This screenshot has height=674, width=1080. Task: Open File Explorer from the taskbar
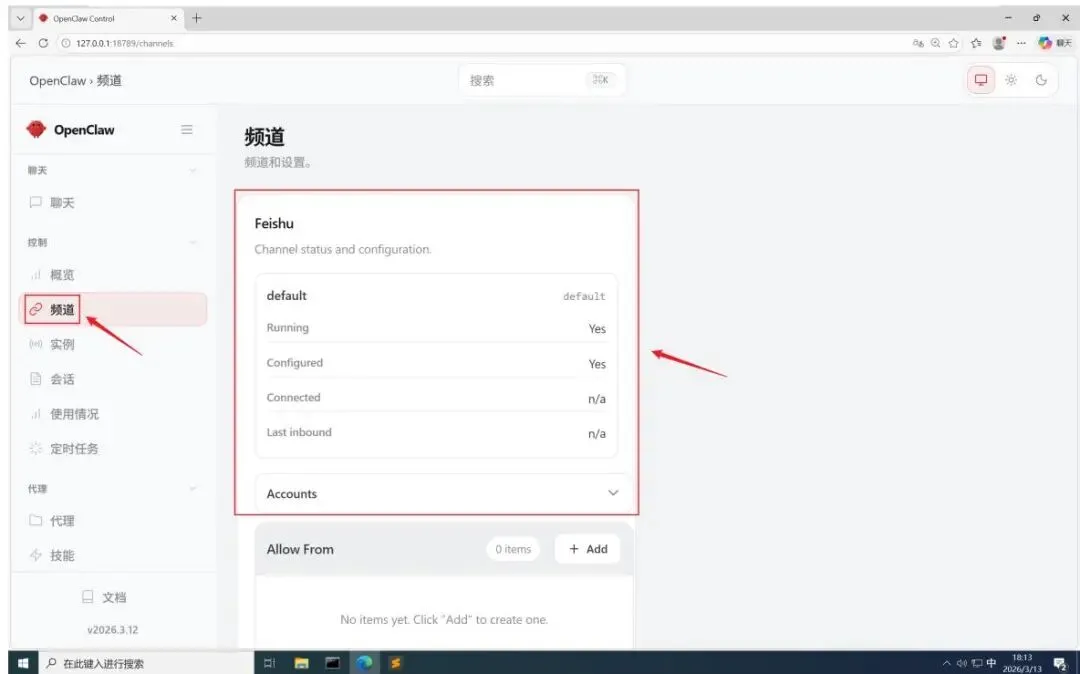click(301, 663)
